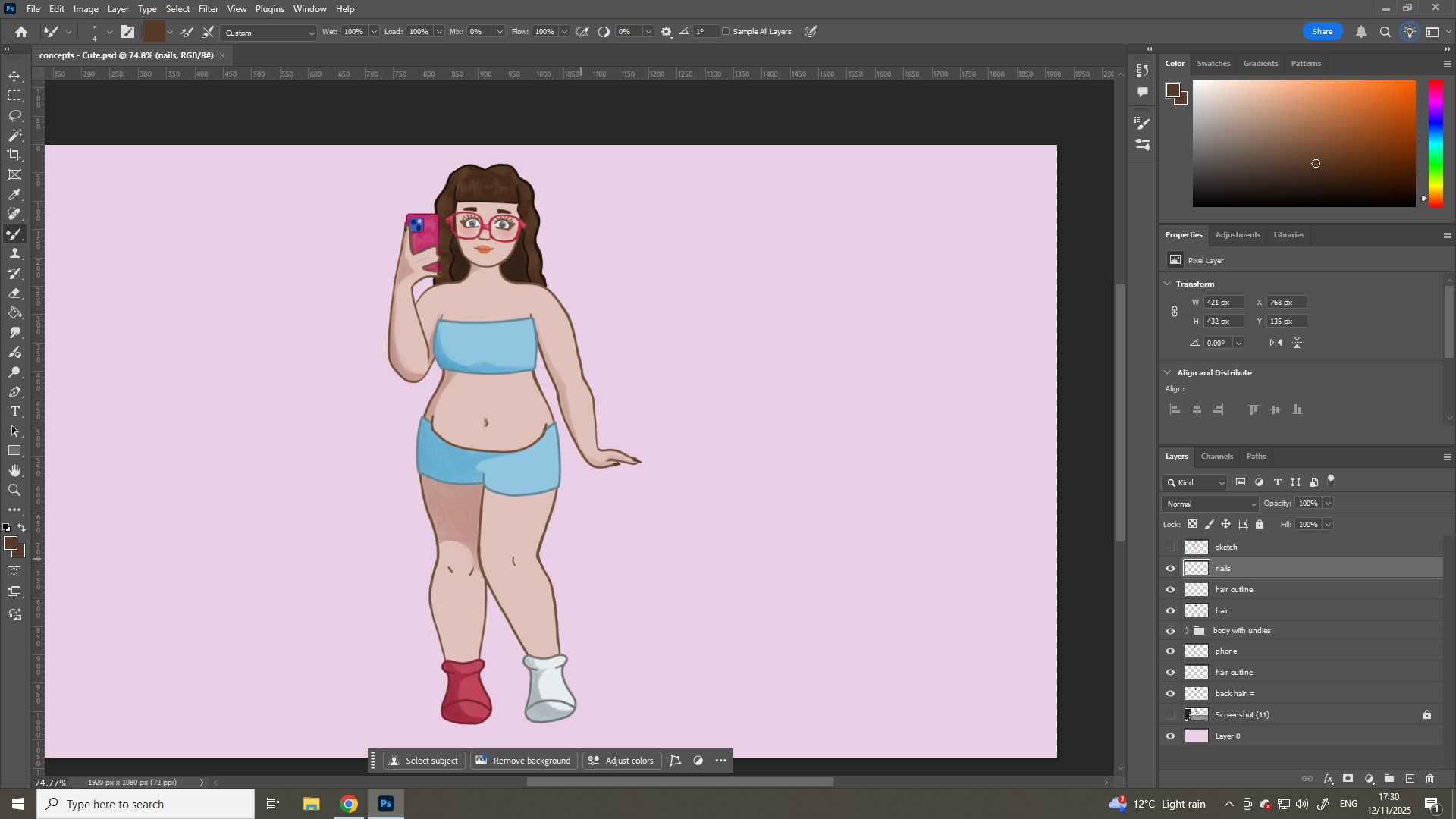The image size is (1456, 819).
Task: Click Remove background button
Action: tap(523, 761)
